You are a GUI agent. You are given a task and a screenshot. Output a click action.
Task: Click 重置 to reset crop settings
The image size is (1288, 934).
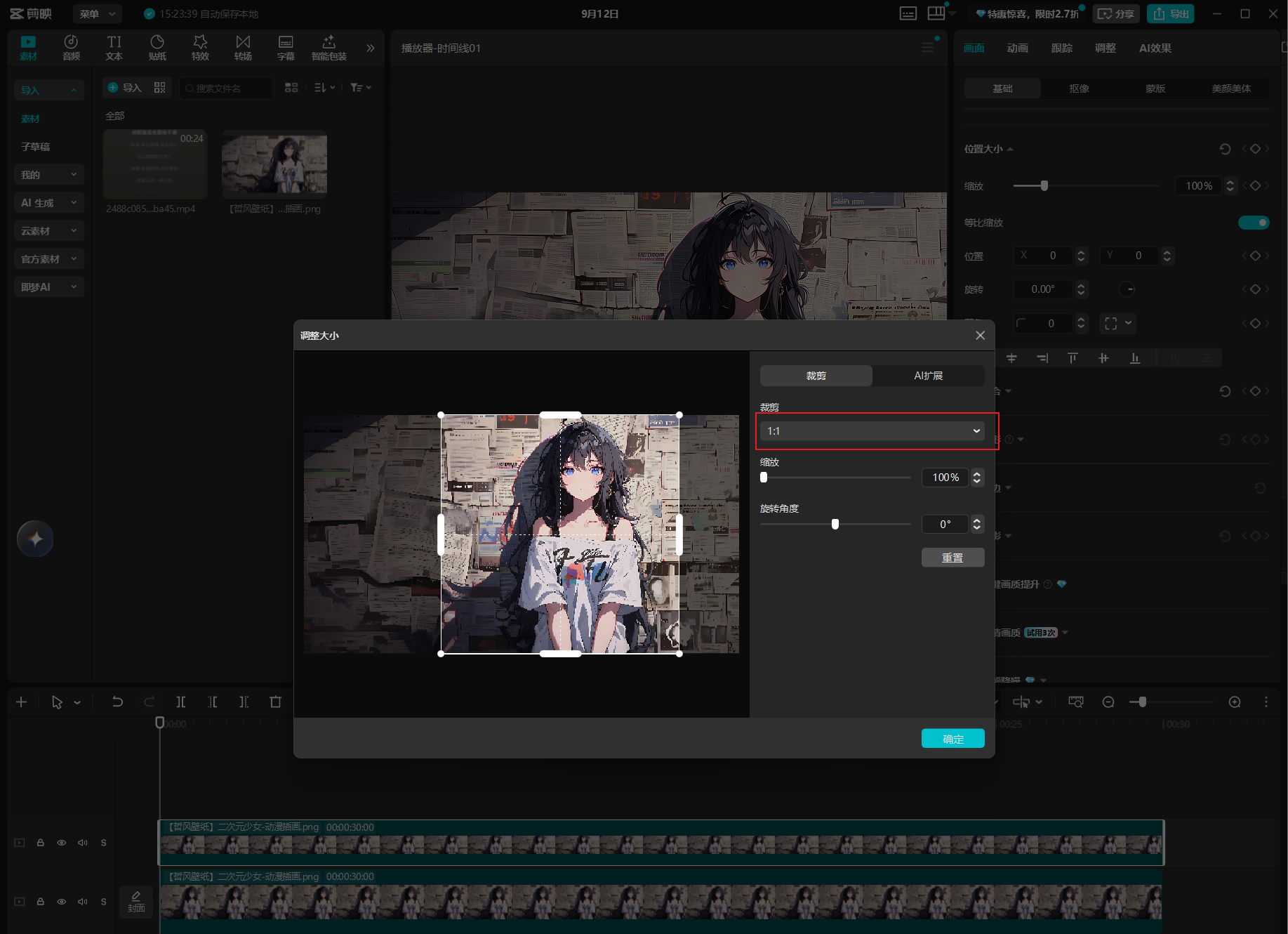pyautogui.click(x=953, y=558)
